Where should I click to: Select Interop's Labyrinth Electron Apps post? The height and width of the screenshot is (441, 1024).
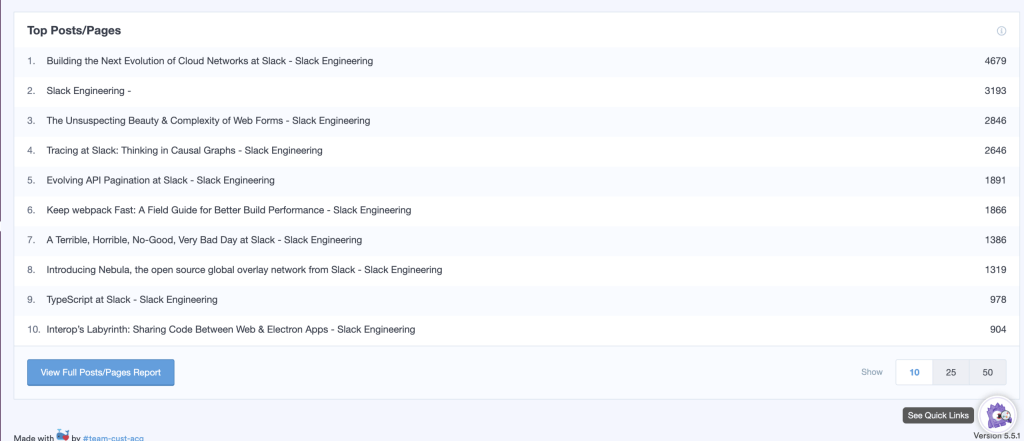(230, 329)
